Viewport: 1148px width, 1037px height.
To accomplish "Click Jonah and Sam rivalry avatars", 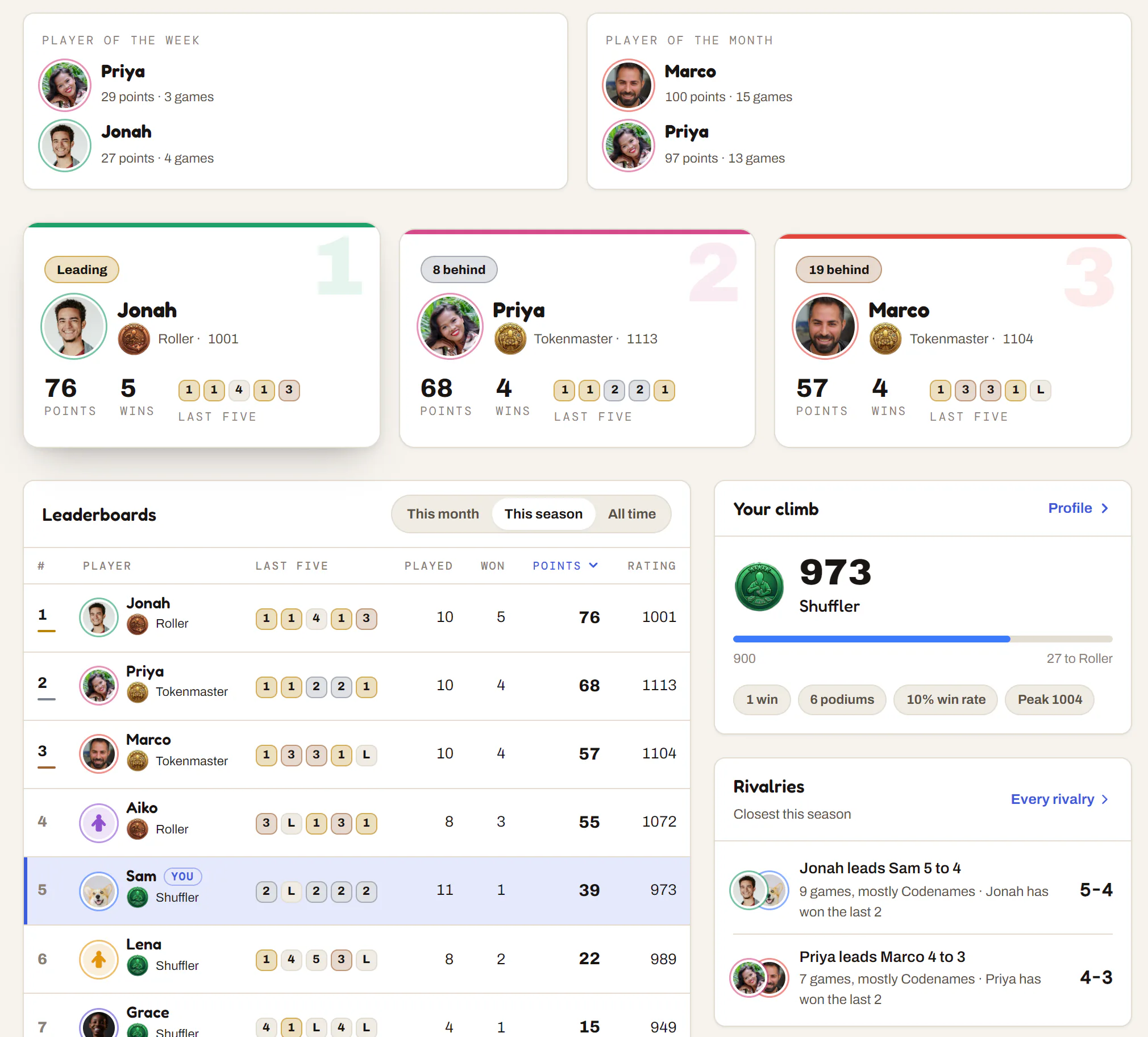I will pos(759,889).
